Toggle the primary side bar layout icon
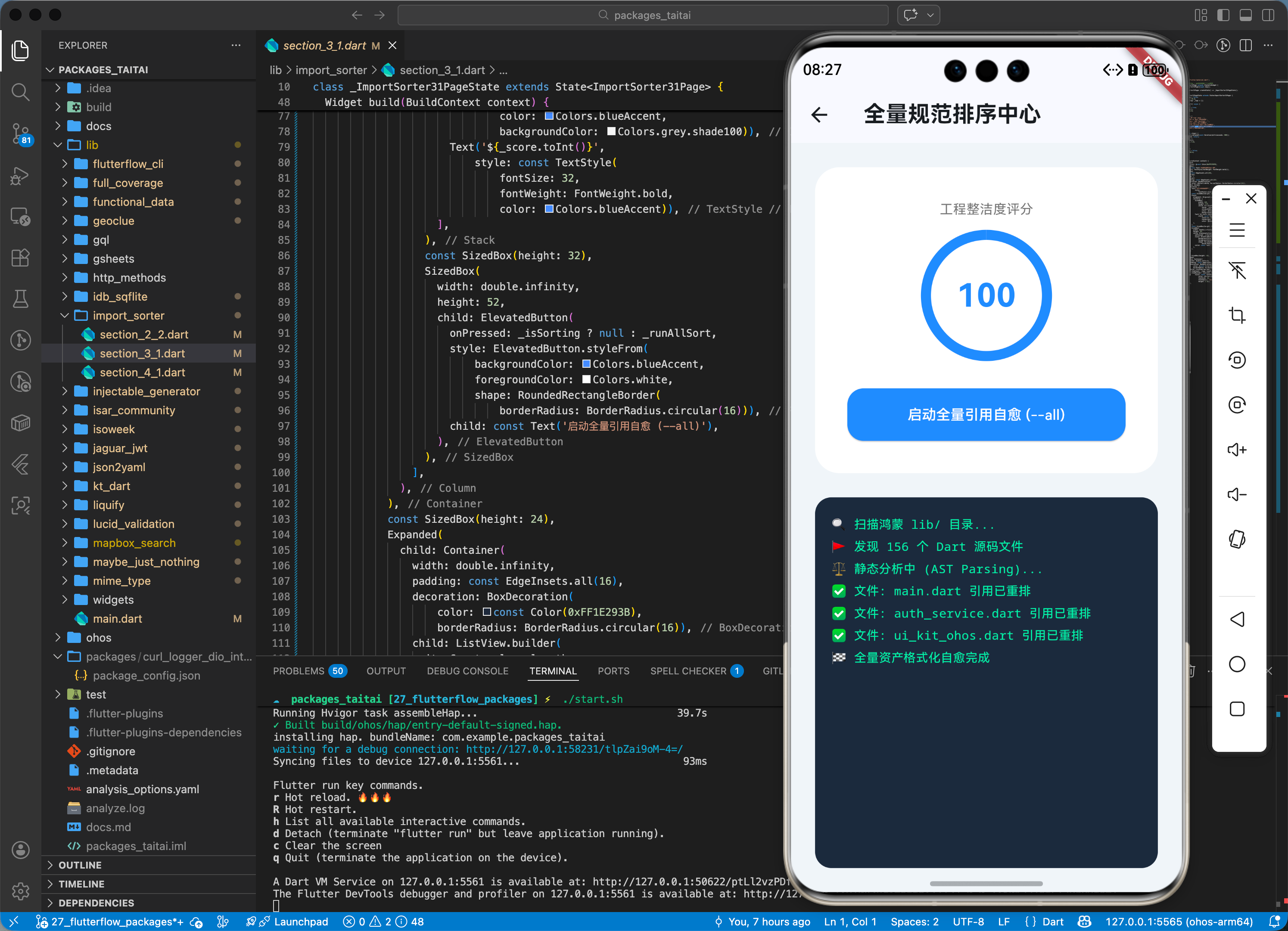The image size is (1288, 931). [1223, 16]
